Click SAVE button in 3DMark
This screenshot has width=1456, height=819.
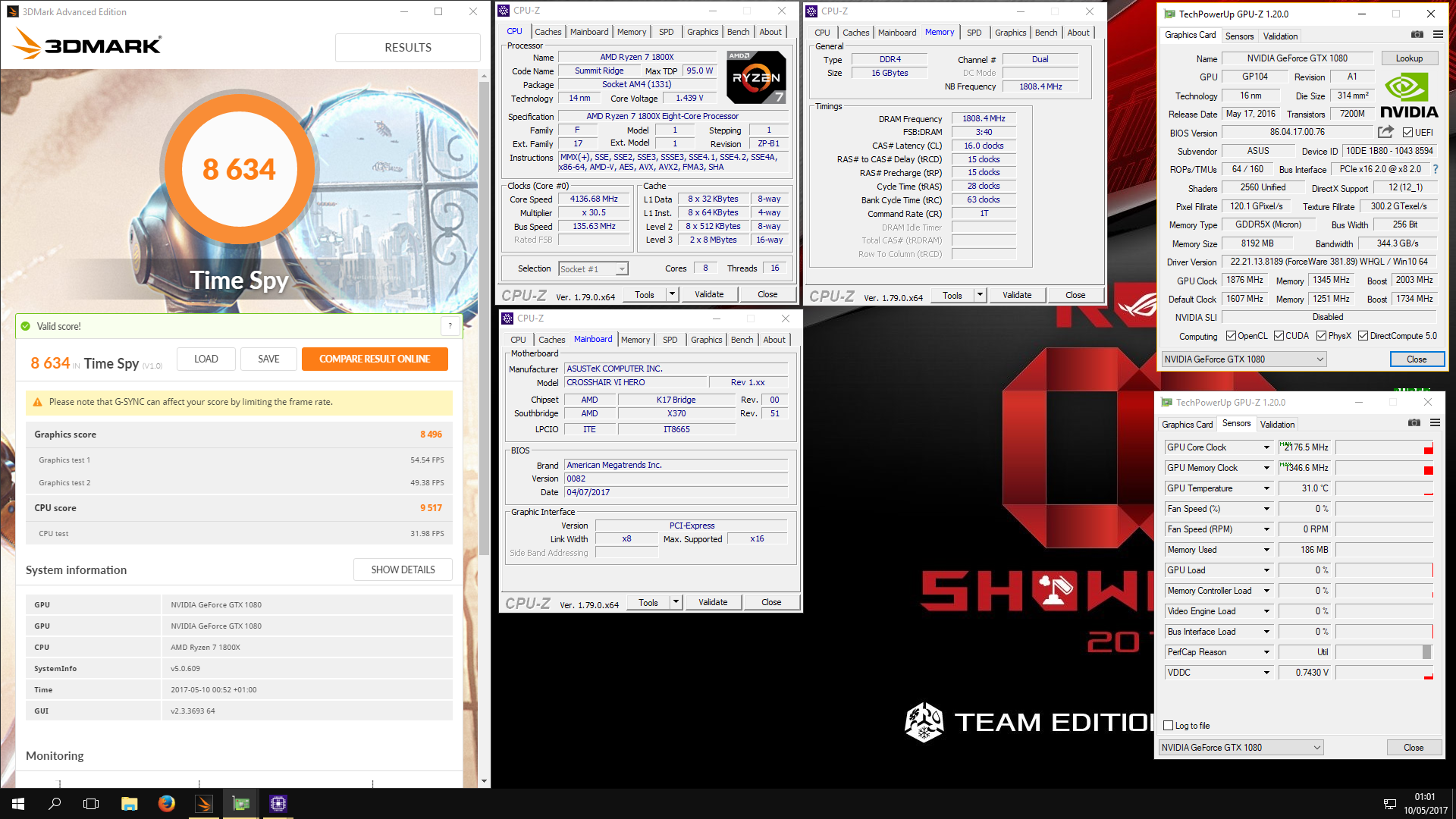coord(268,359)
